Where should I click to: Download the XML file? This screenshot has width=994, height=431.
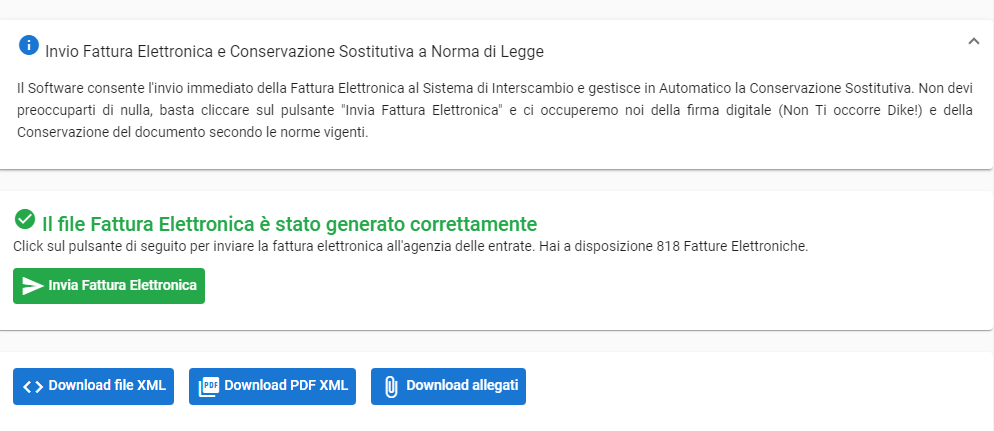point(93,387)
